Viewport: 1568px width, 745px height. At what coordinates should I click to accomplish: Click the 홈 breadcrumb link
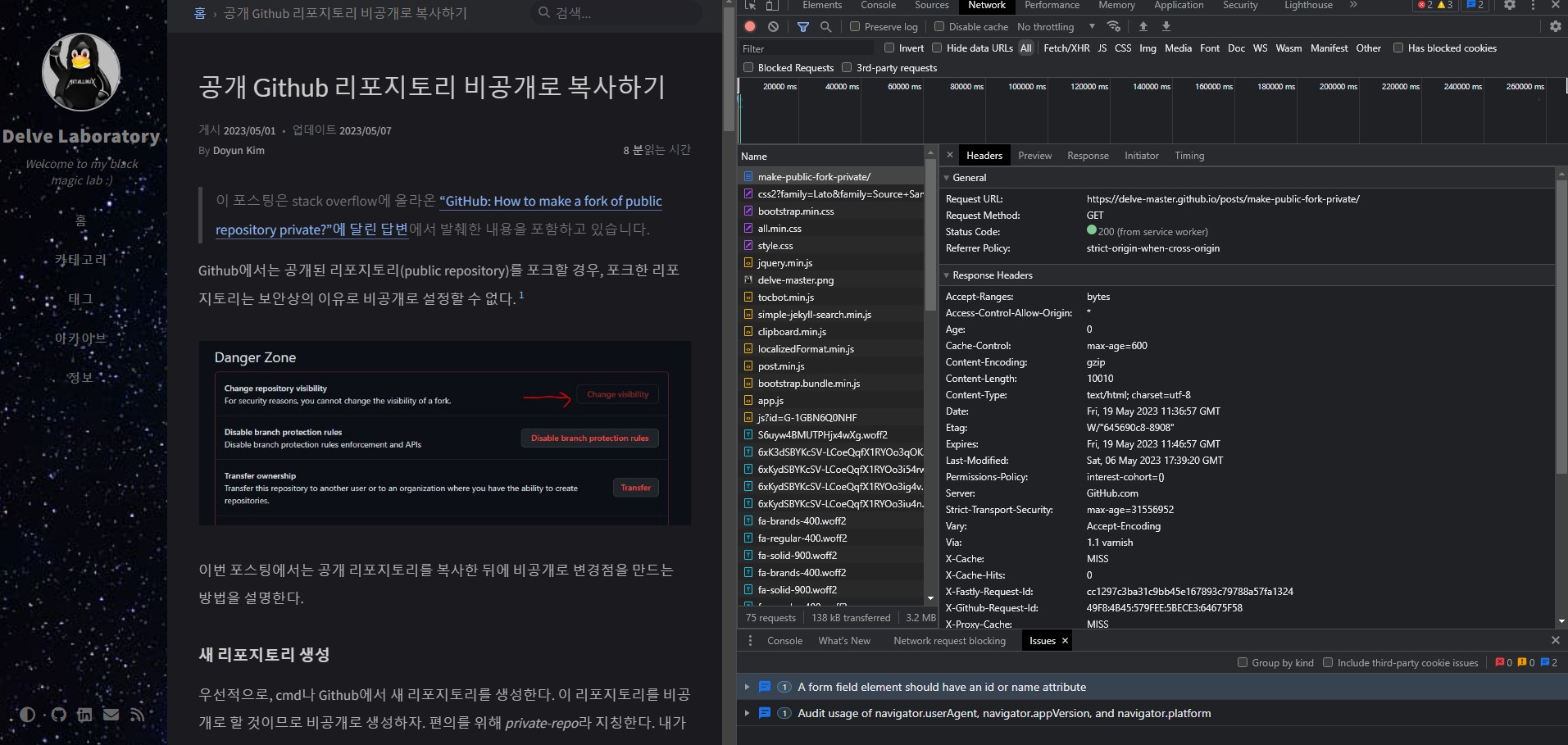pos(199,12)
